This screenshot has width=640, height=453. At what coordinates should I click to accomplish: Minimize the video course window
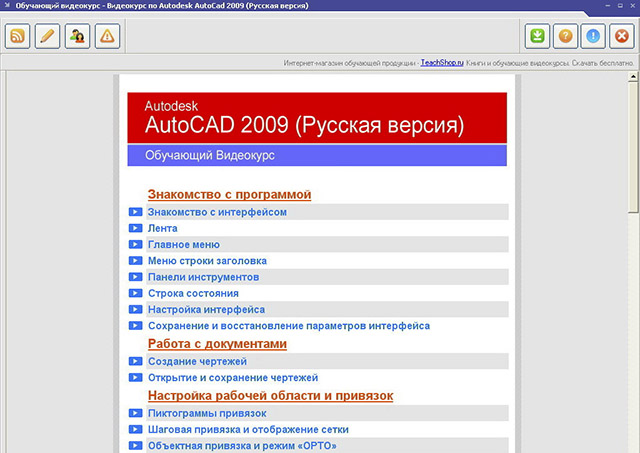(x=608, y=6)
